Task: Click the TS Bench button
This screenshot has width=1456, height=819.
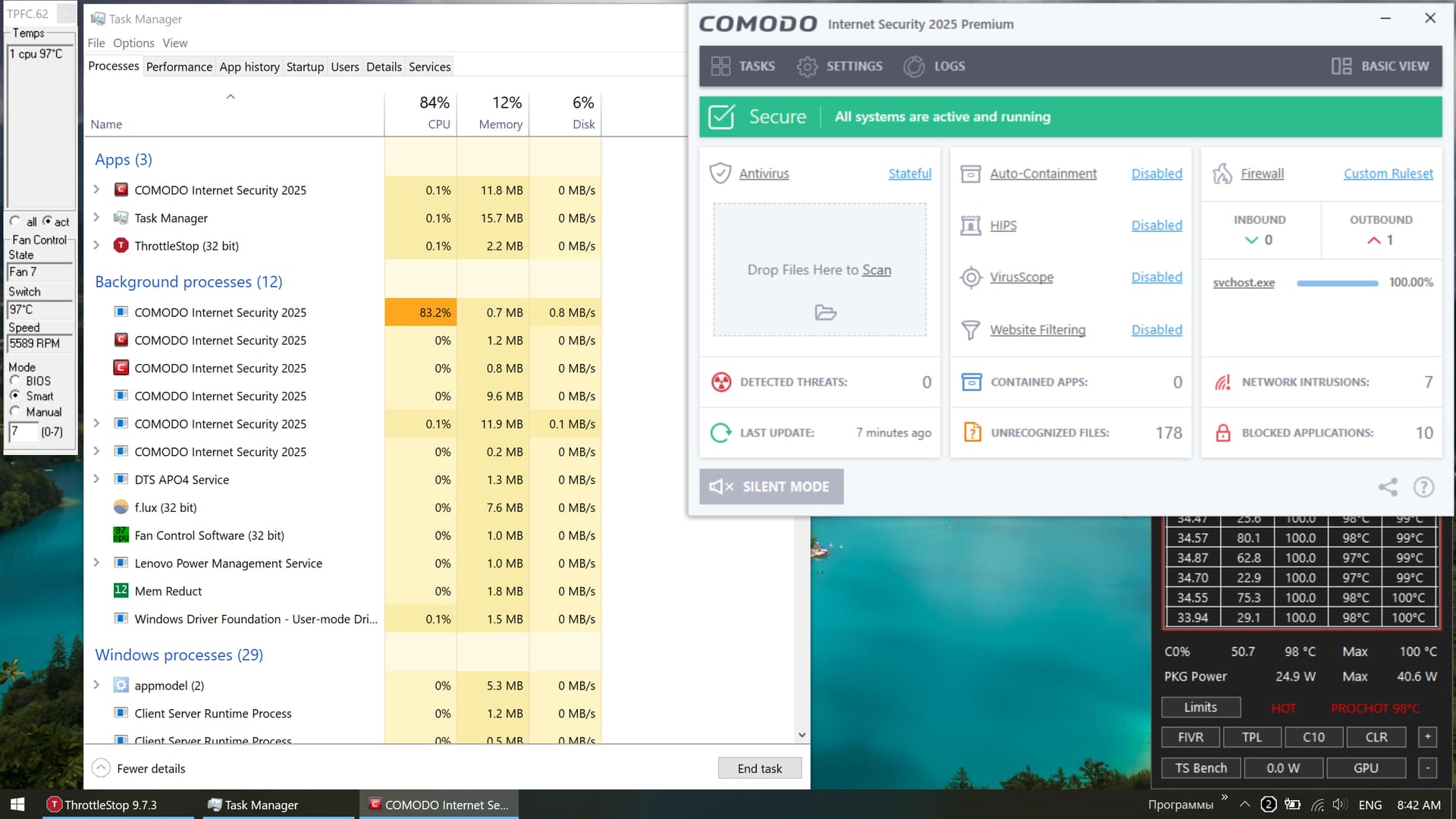Action: (1200, 768)
